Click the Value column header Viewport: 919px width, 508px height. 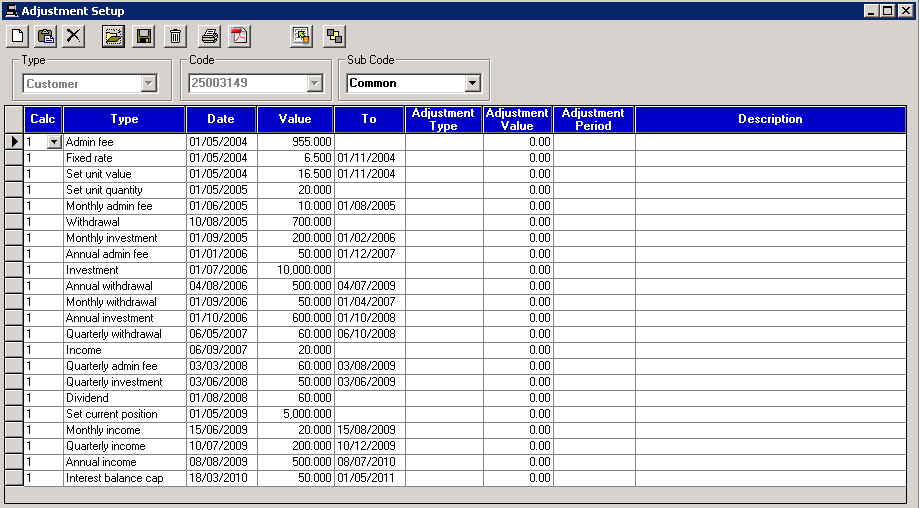pyautogui.click(x=295, y=119)
